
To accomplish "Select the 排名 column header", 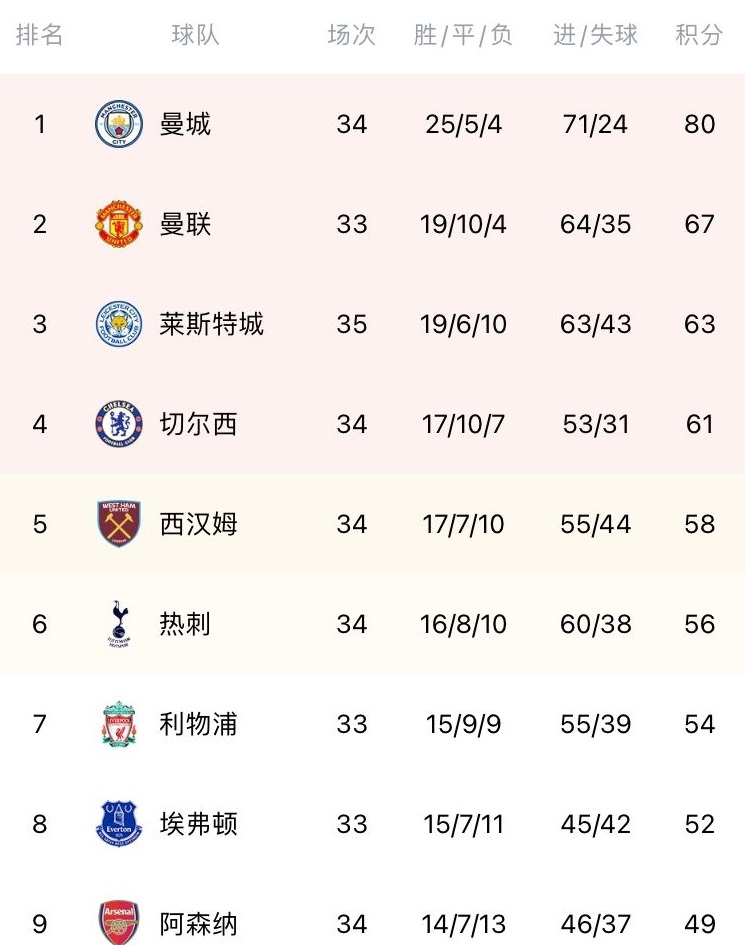I will point(39,35).
